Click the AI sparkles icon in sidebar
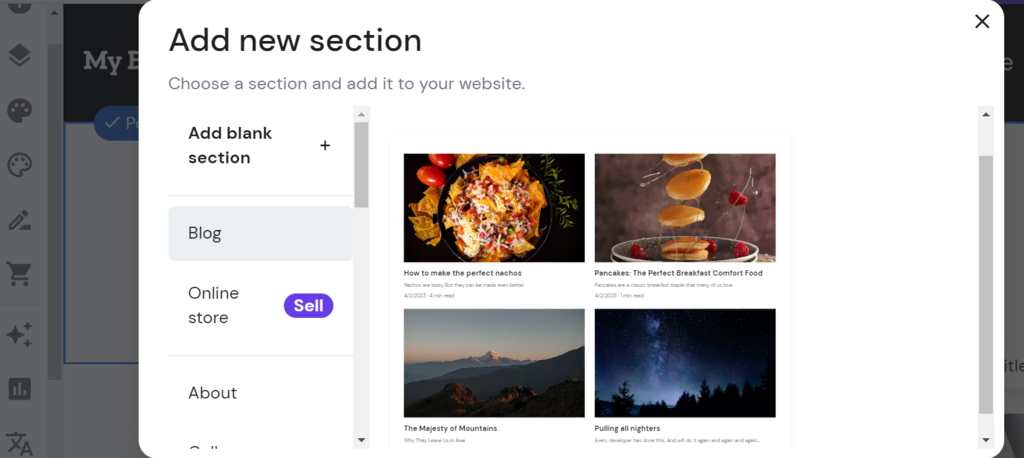 (19, 335)
